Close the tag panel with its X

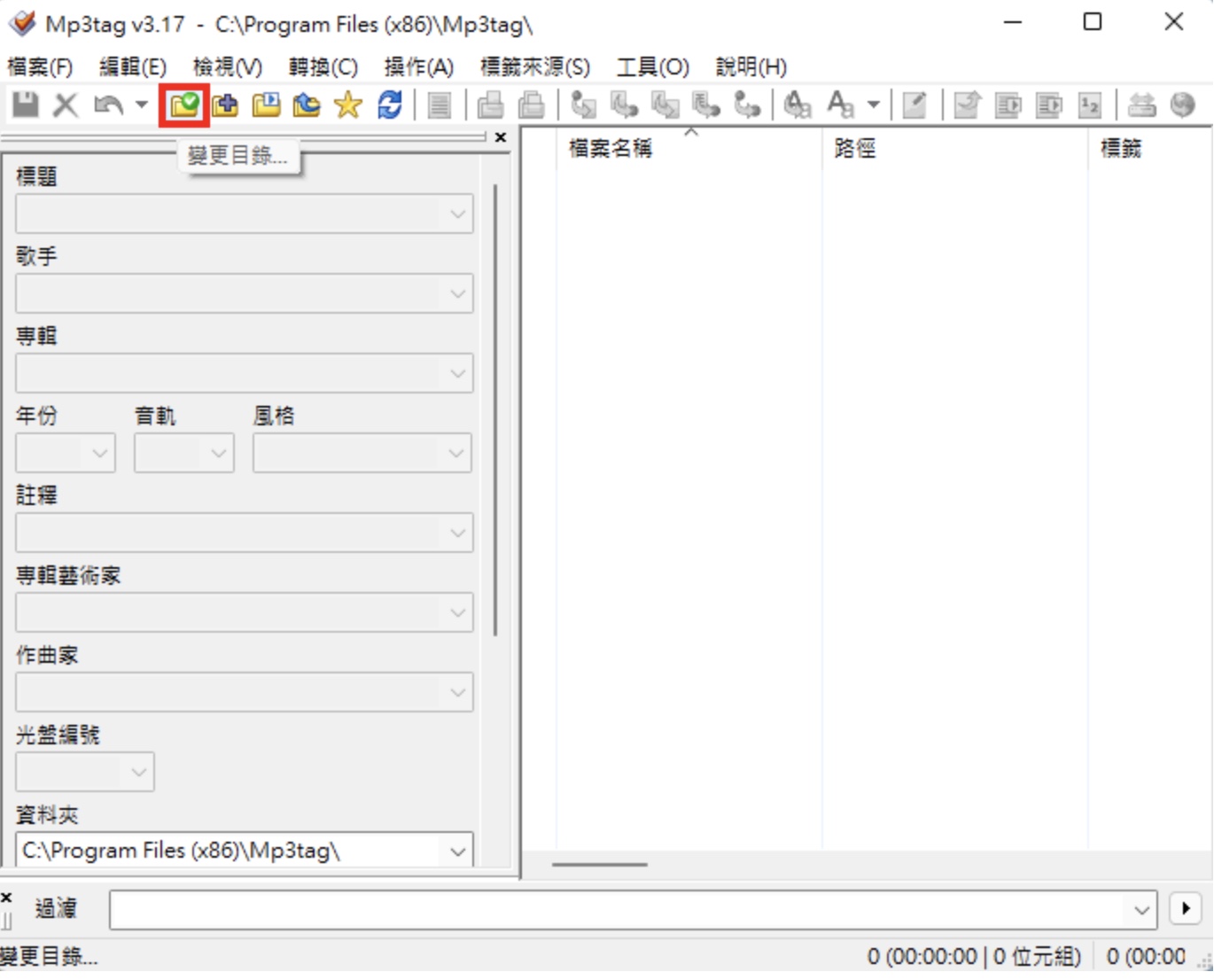click(501, 137)
